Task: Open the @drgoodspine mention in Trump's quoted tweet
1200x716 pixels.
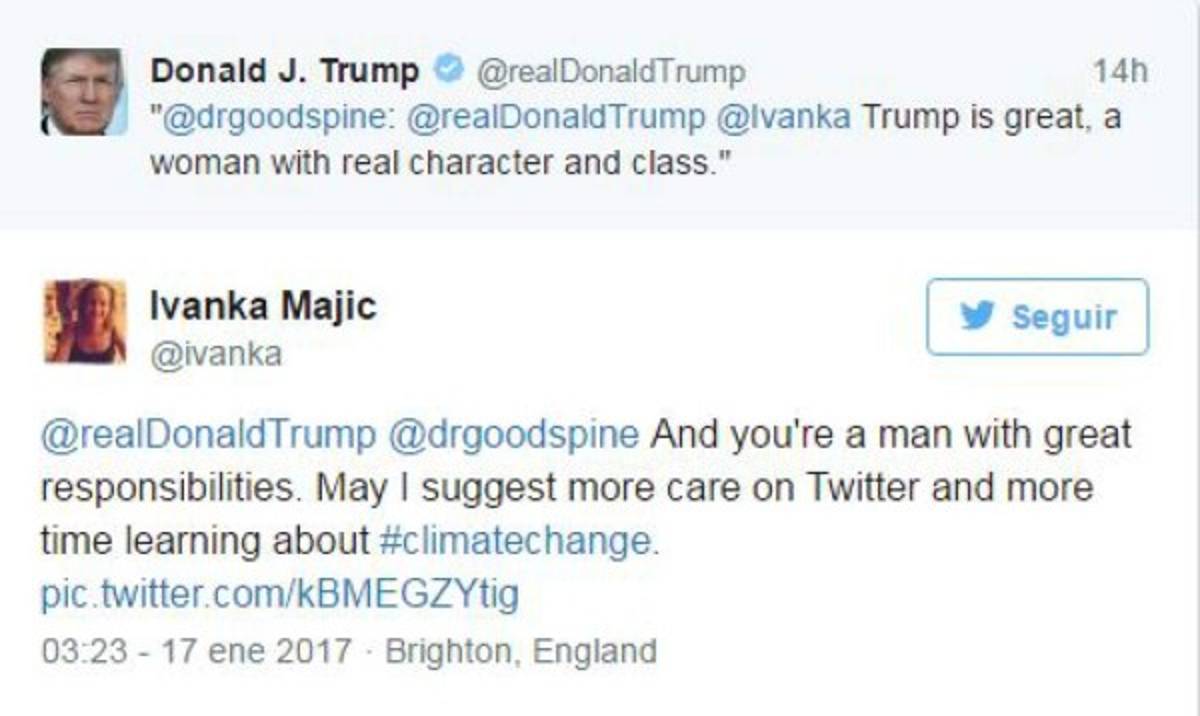Action: coord(272,117)
